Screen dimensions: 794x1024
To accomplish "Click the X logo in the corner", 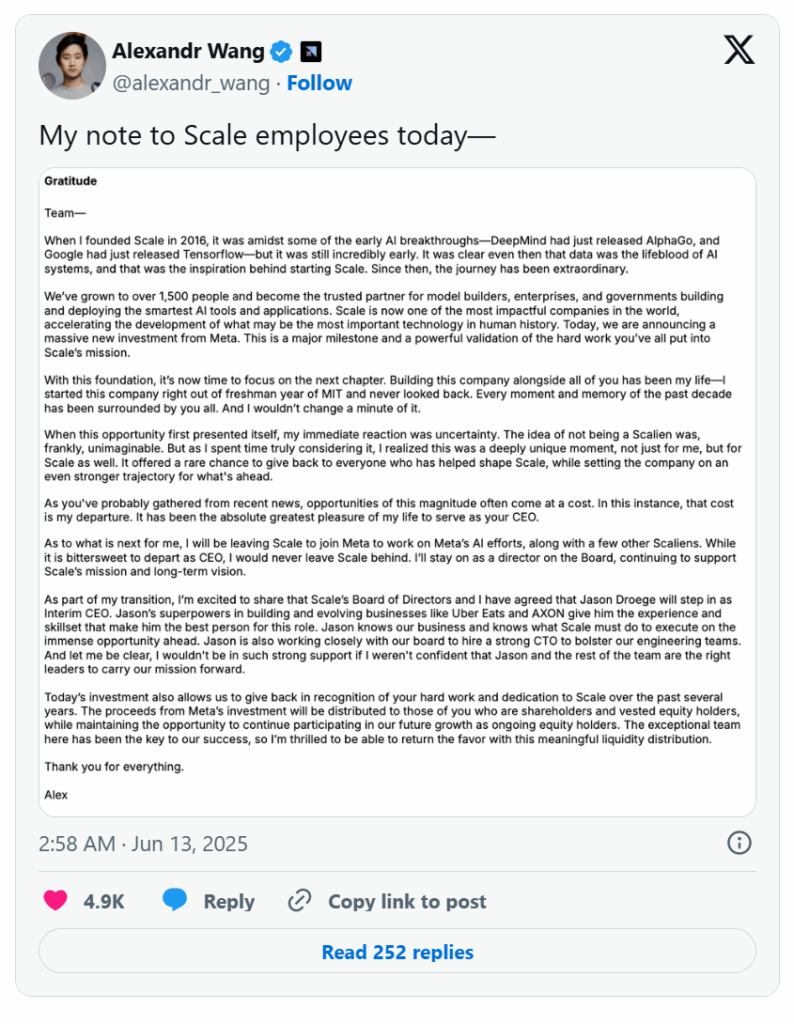I will pos(739,50).
